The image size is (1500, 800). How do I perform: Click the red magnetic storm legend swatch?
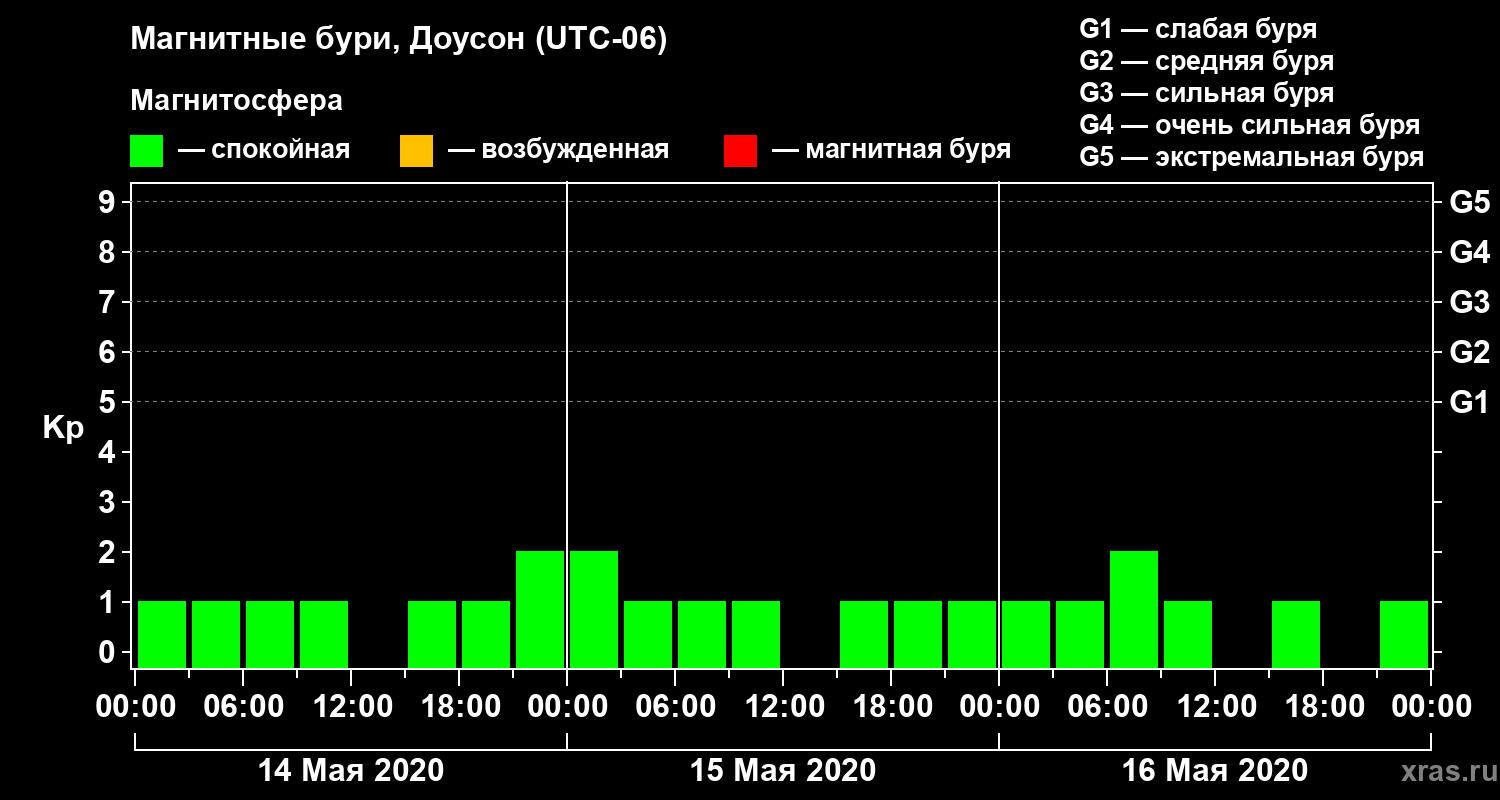pyautogui.click(x=740, y=150)
